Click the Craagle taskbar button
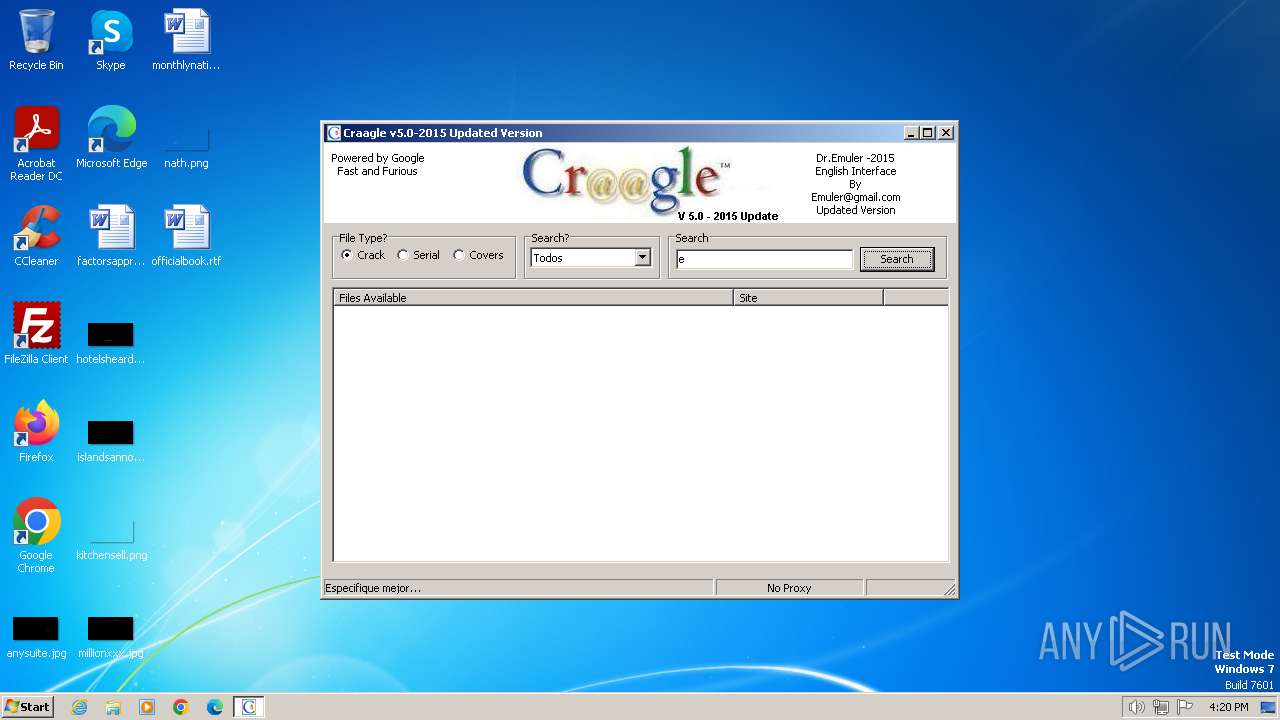The height and width of the screenshot is (720, 1280). pyautogui.click(x=249, y=707)
